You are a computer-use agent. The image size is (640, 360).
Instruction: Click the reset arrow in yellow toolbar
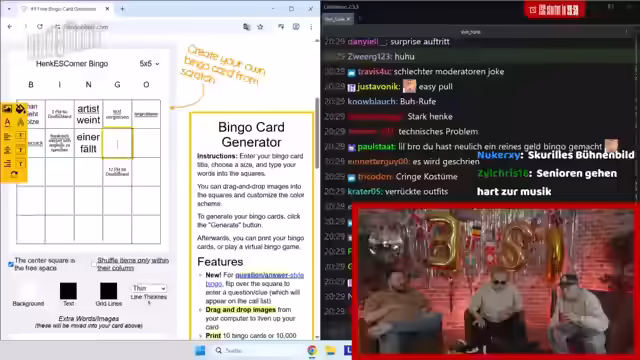point(14,175)
